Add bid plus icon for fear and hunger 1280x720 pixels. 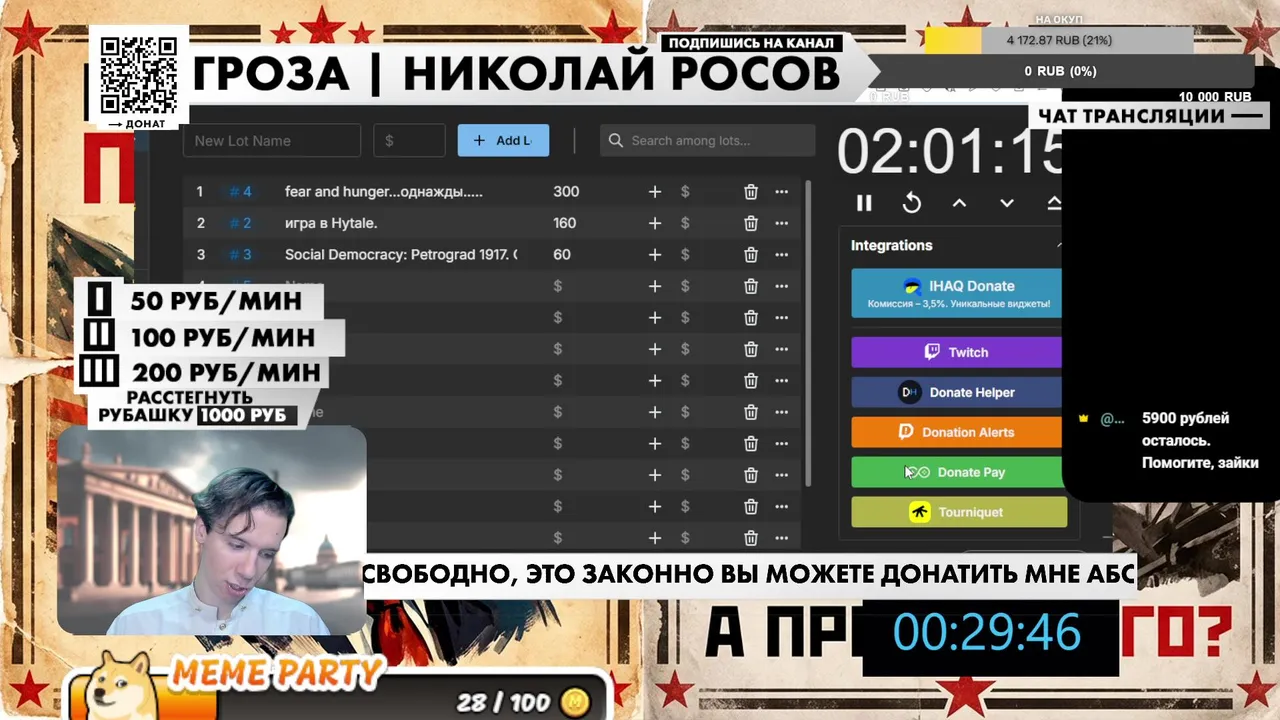click(x=655, y=192)
